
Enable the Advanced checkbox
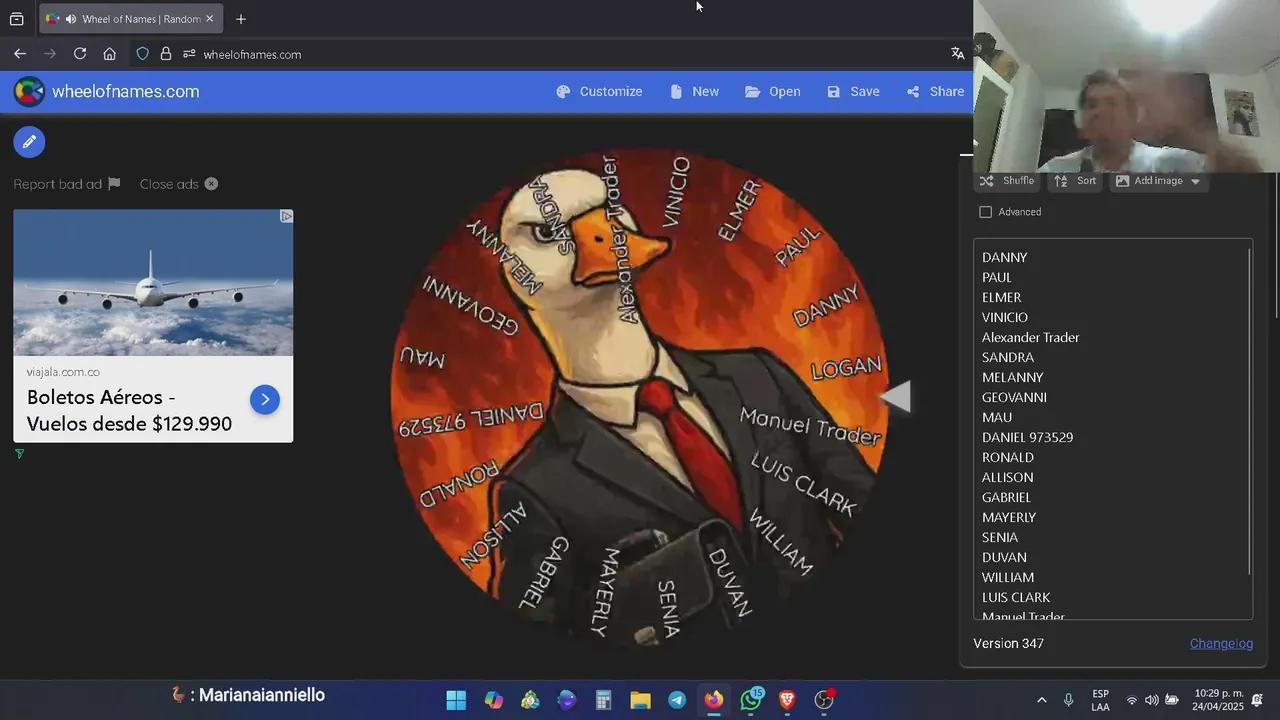(x=986, y=212)
